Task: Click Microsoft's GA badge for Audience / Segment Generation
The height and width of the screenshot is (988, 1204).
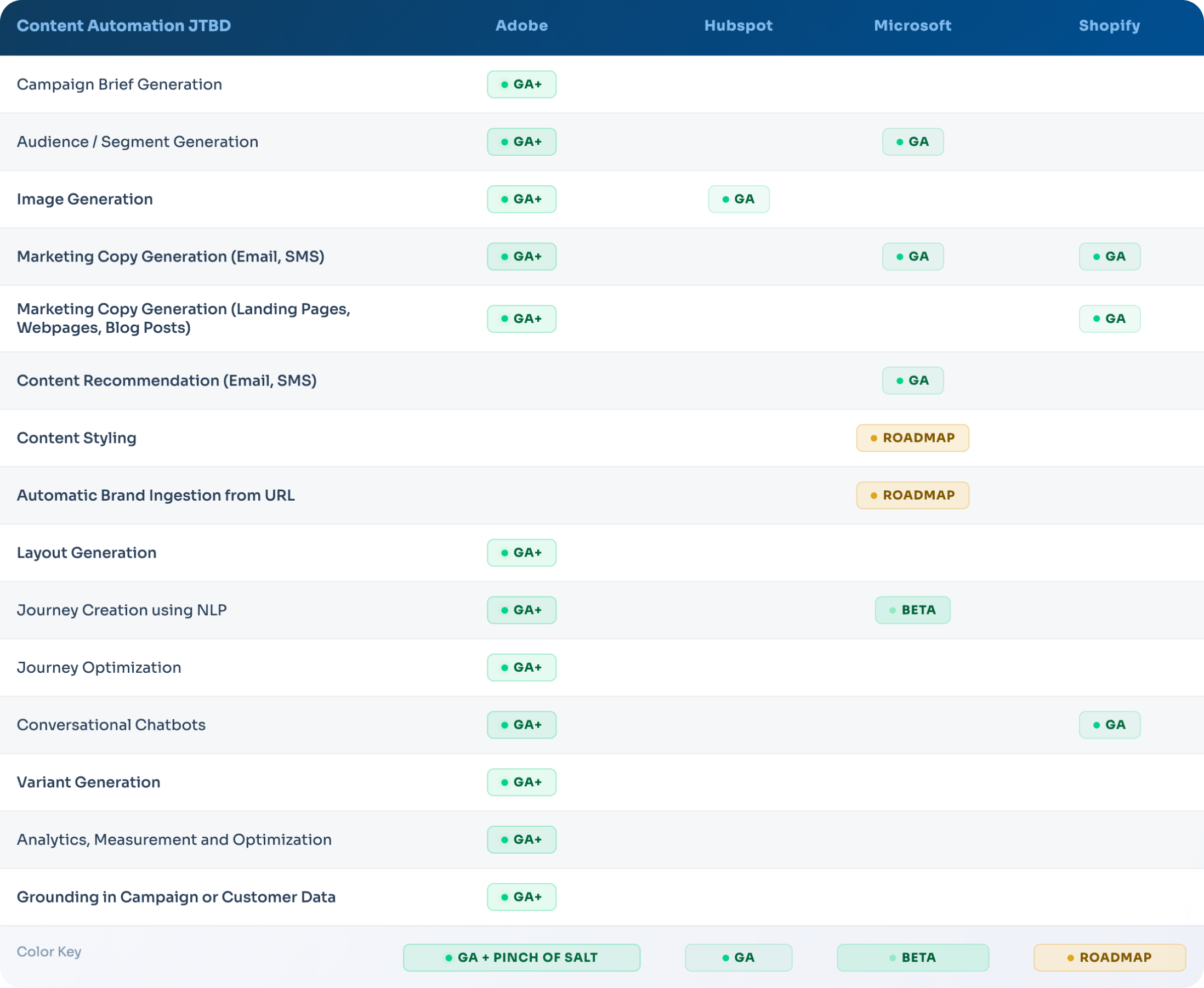Action: pyautogui.click(x=913, y=141)
